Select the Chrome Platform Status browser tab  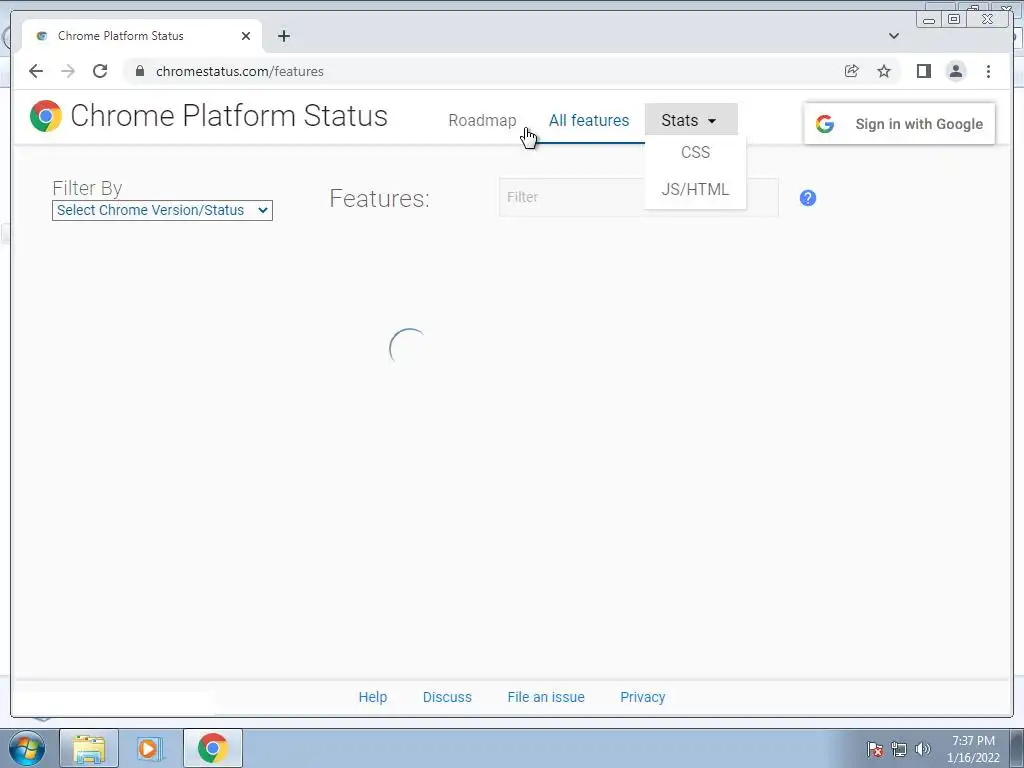point(142,36)
